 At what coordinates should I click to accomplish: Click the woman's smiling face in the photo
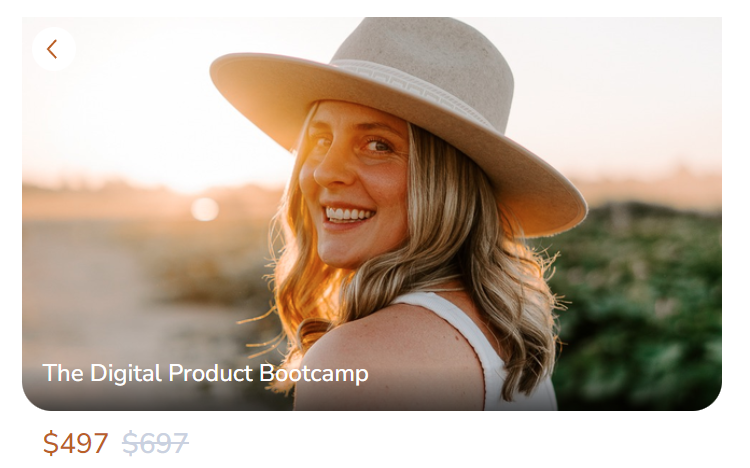click(354, 182)
